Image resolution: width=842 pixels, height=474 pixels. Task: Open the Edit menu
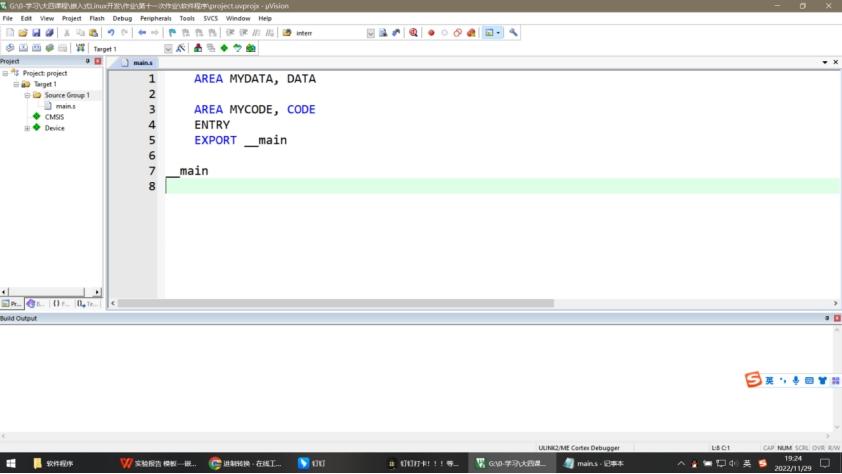pos(26,18)
